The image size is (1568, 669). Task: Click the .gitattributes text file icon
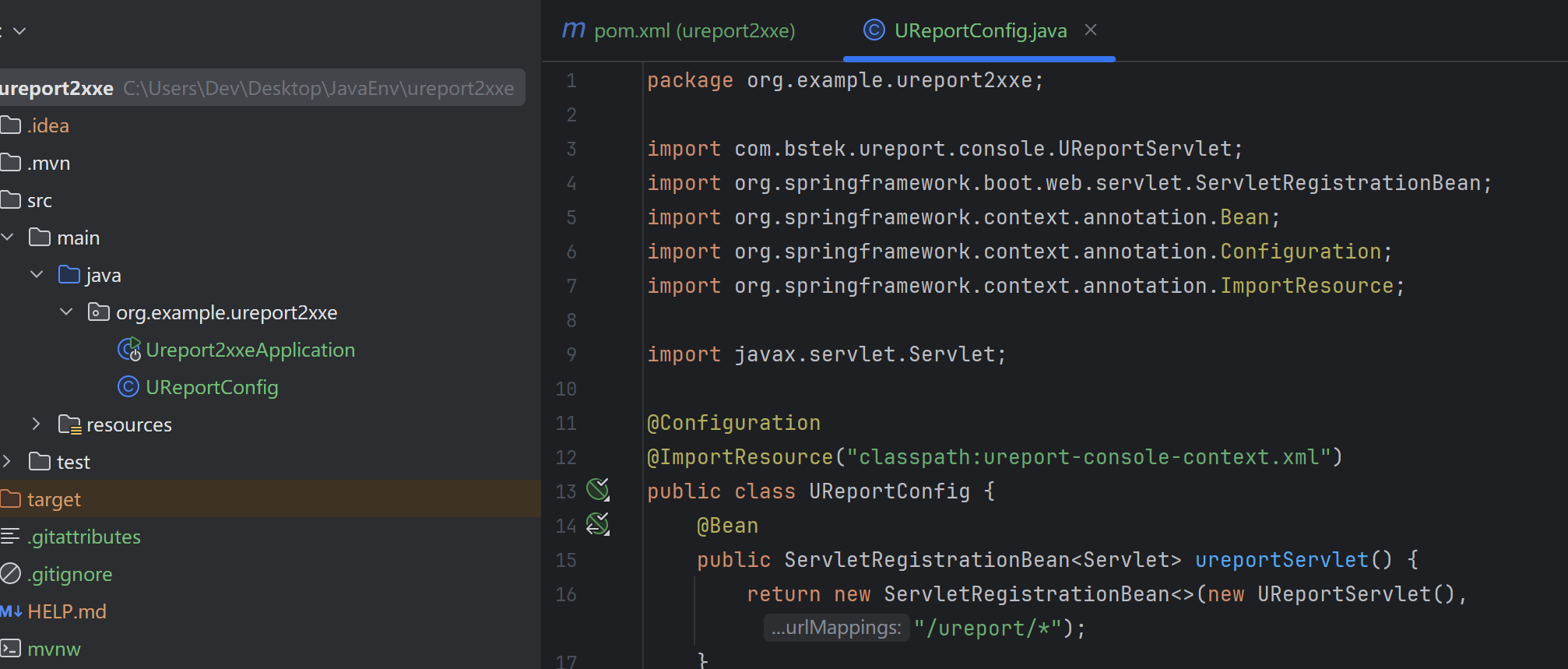10,536
